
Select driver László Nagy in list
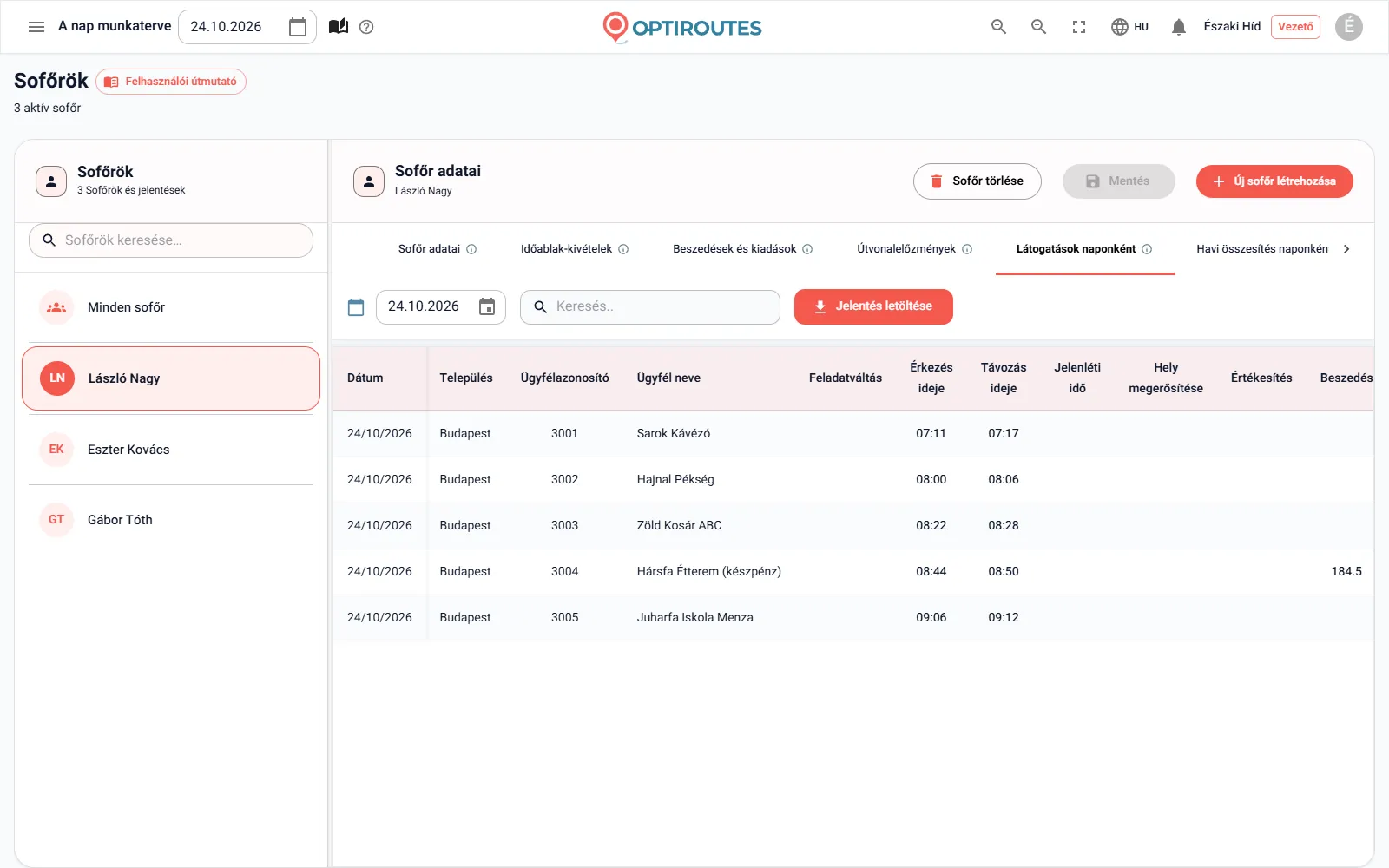tap(171, 378)
